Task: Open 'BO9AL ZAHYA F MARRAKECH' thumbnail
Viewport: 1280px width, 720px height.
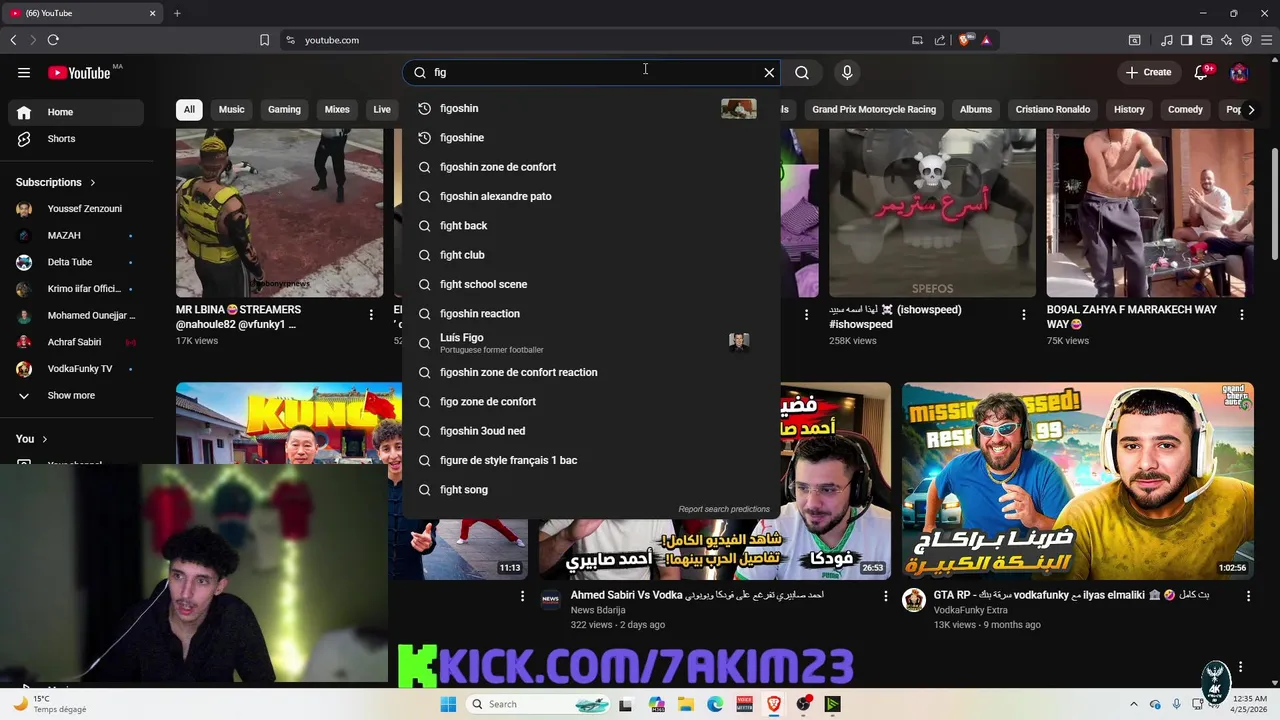Action: [1150, 212]
